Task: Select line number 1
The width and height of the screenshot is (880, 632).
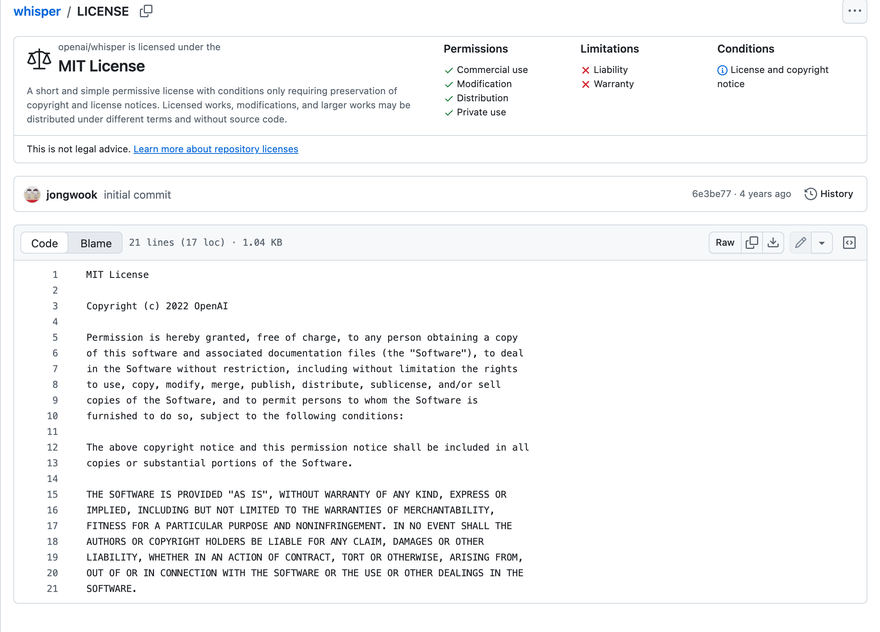Action: [55, 274]
